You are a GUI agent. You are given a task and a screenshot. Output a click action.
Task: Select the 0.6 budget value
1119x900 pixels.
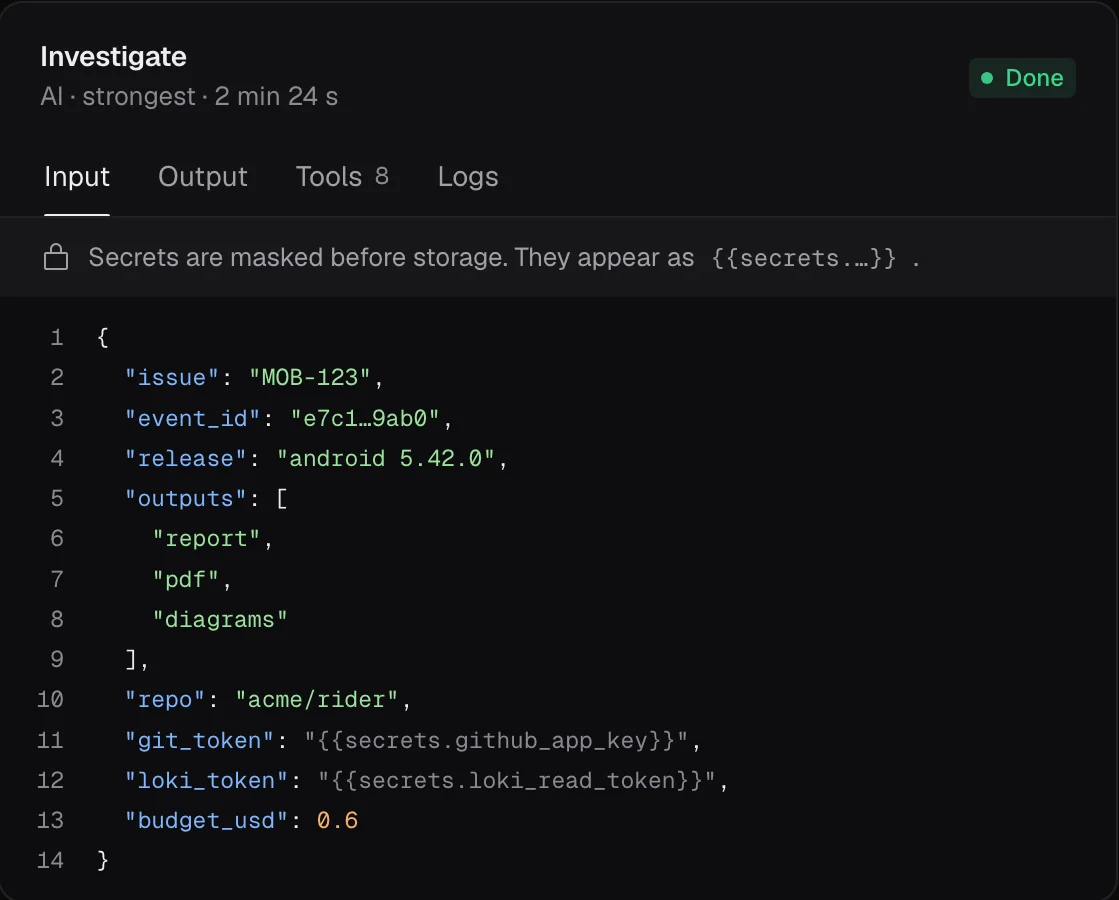[x=337, y=819]
